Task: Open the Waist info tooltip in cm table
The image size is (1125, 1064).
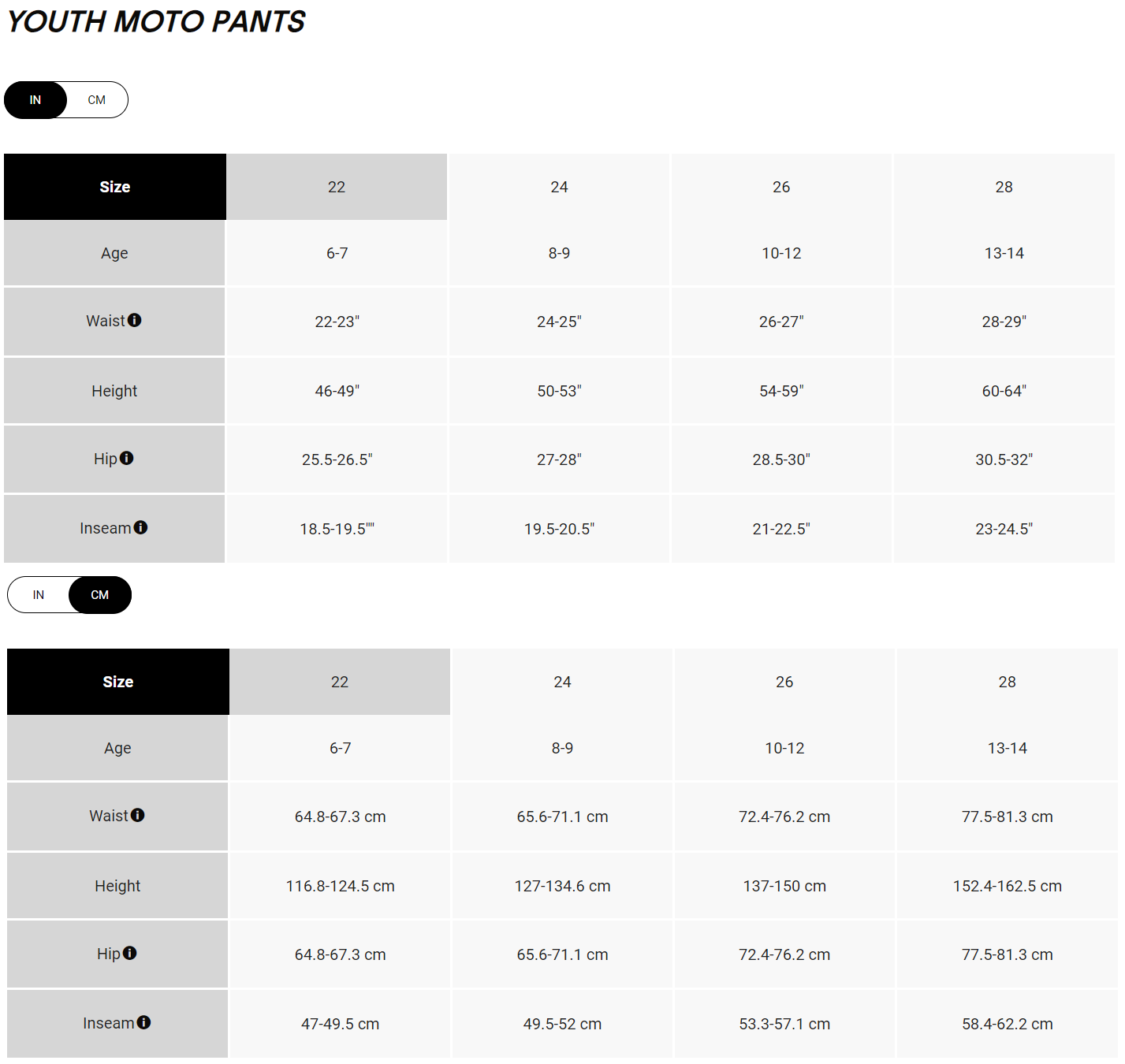Action: coord(139,816)
